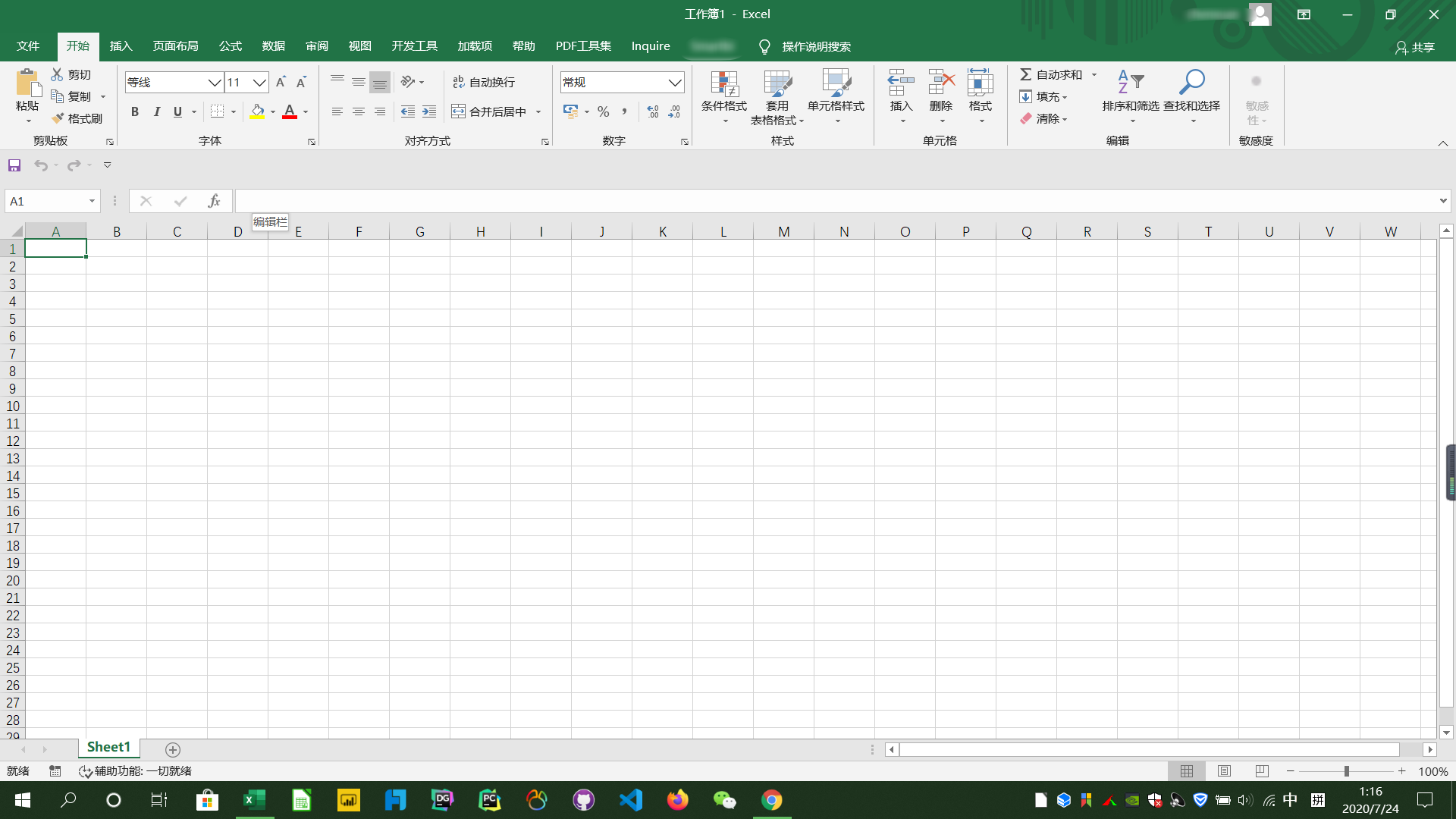
Task: Enable Wrap Text (自动换行)
Action: tap(483, 82)
